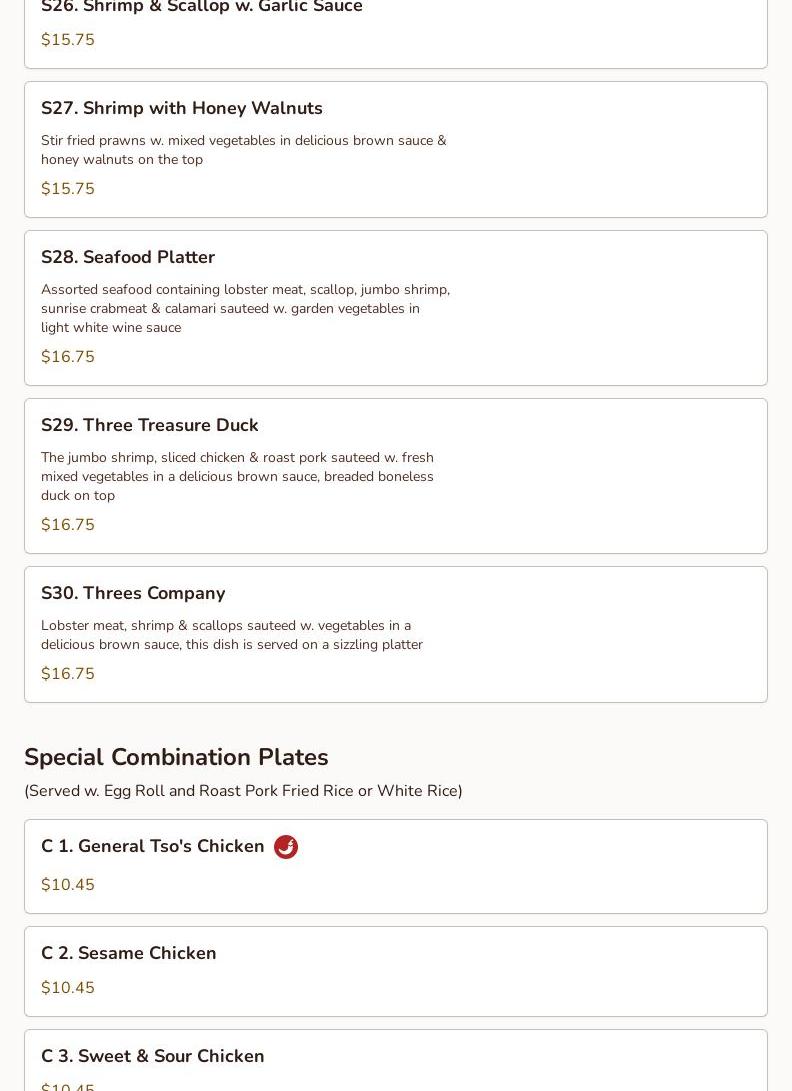Image resolution: width=792 pixels, height=1091 pixels.
Task: Click the $10.45 price under General Tso's Chicken
Action: pyautogui.click(x=68, y=884)
